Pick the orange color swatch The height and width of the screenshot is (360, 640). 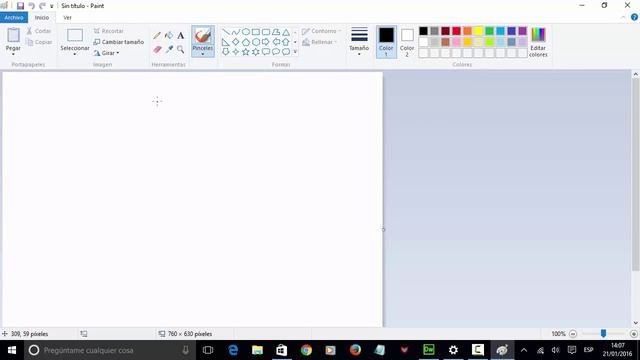[467, 31]
